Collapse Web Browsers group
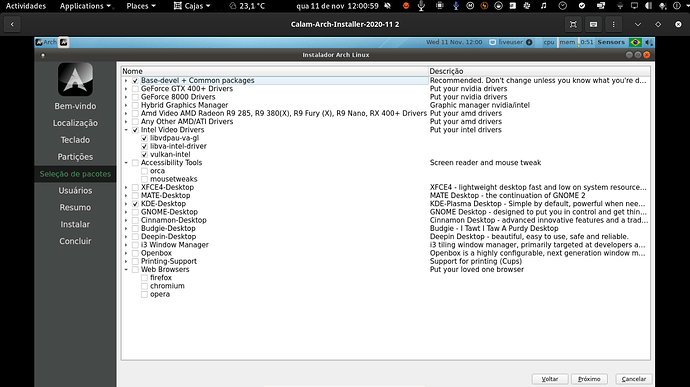The width and height of the screenshot is (690, 387). (126, 269)
